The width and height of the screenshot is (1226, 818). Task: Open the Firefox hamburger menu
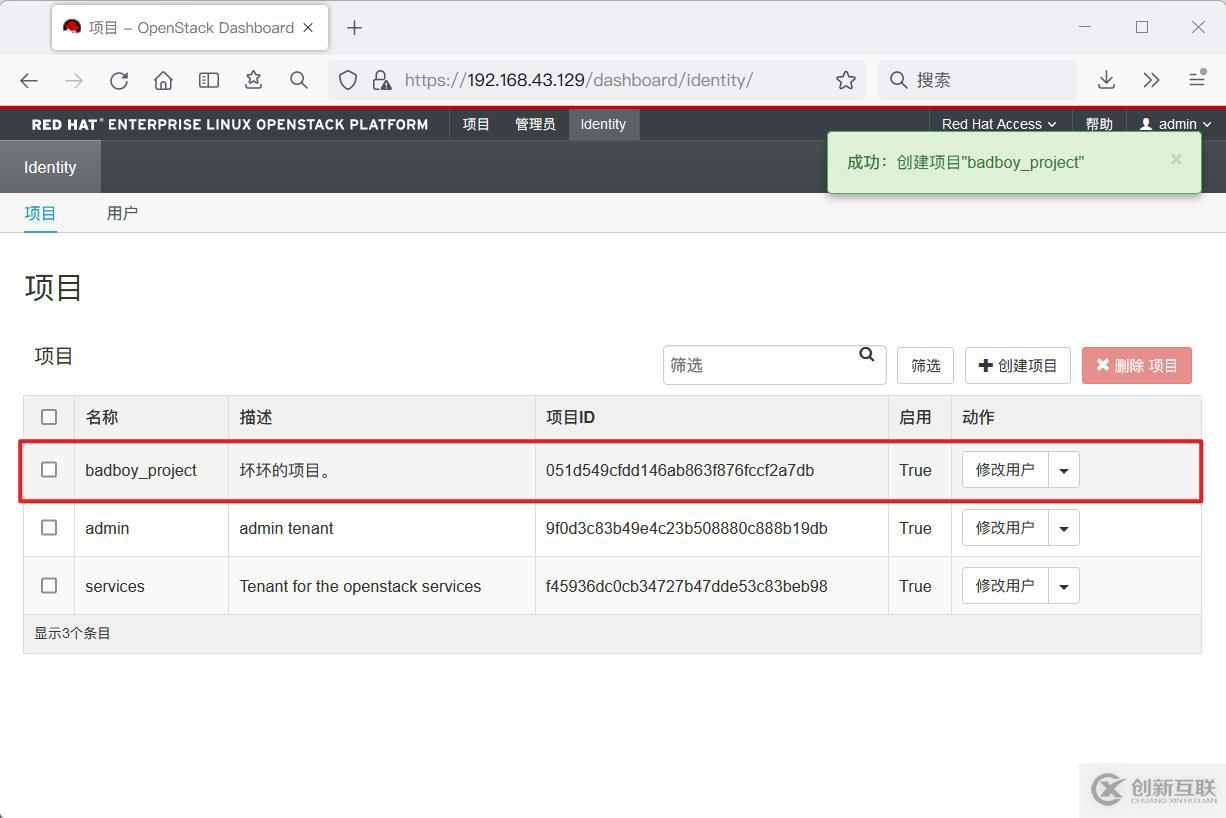(1196, 80)
